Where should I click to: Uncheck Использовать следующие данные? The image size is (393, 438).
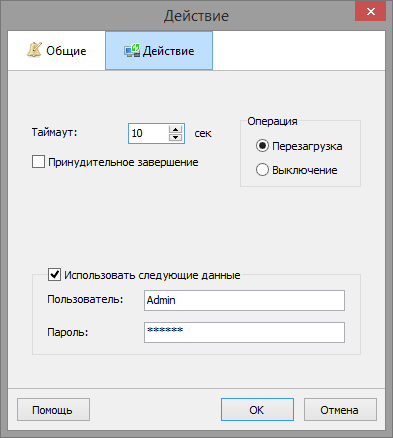point(54,275)
